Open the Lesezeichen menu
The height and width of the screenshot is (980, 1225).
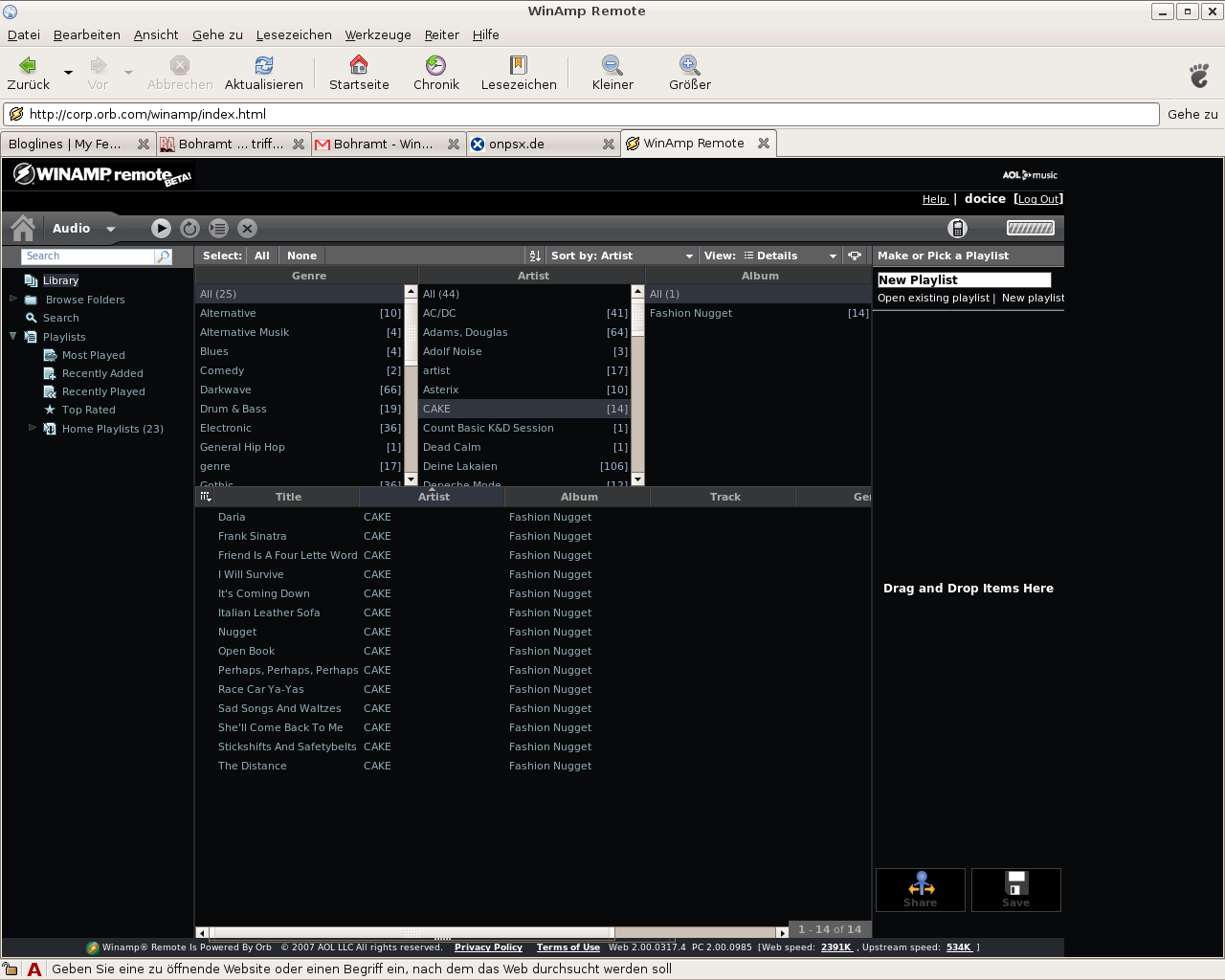(294, 34)
